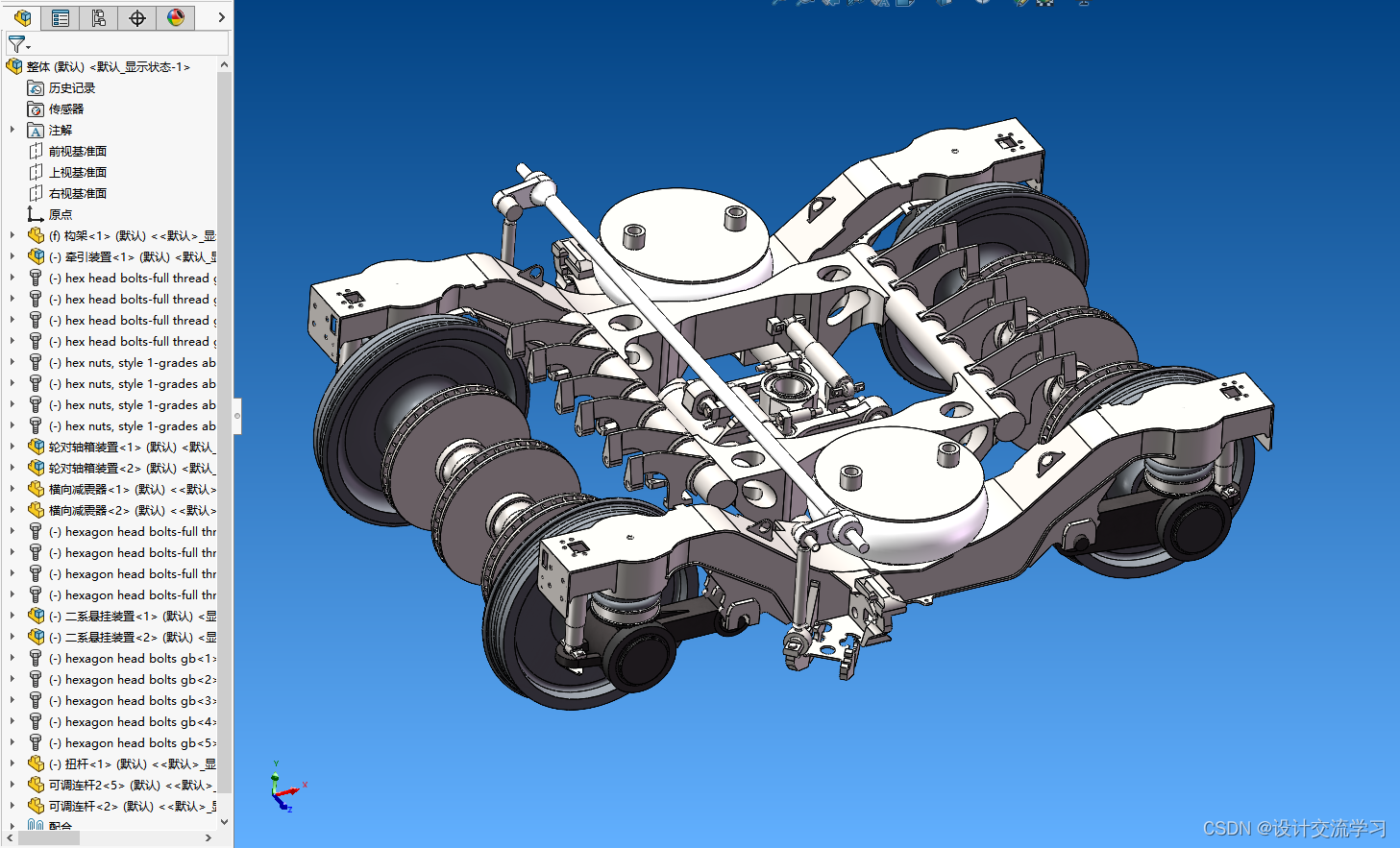This screenshot has width=1400, height=848.
Task: Expand the 构架<1> tree node
Action: (x=12, y=235)
